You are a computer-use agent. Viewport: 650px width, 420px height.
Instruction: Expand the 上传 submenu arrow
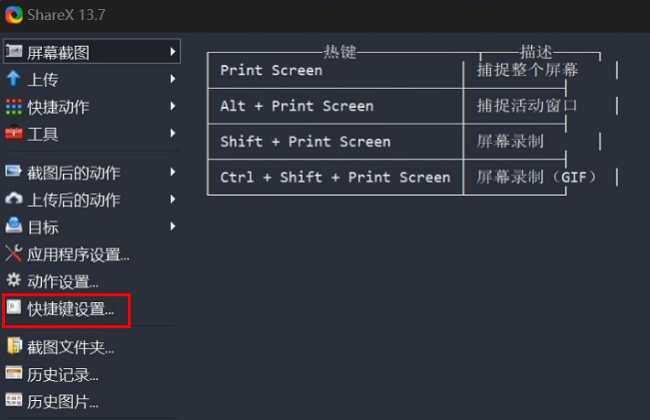(173, 79)
